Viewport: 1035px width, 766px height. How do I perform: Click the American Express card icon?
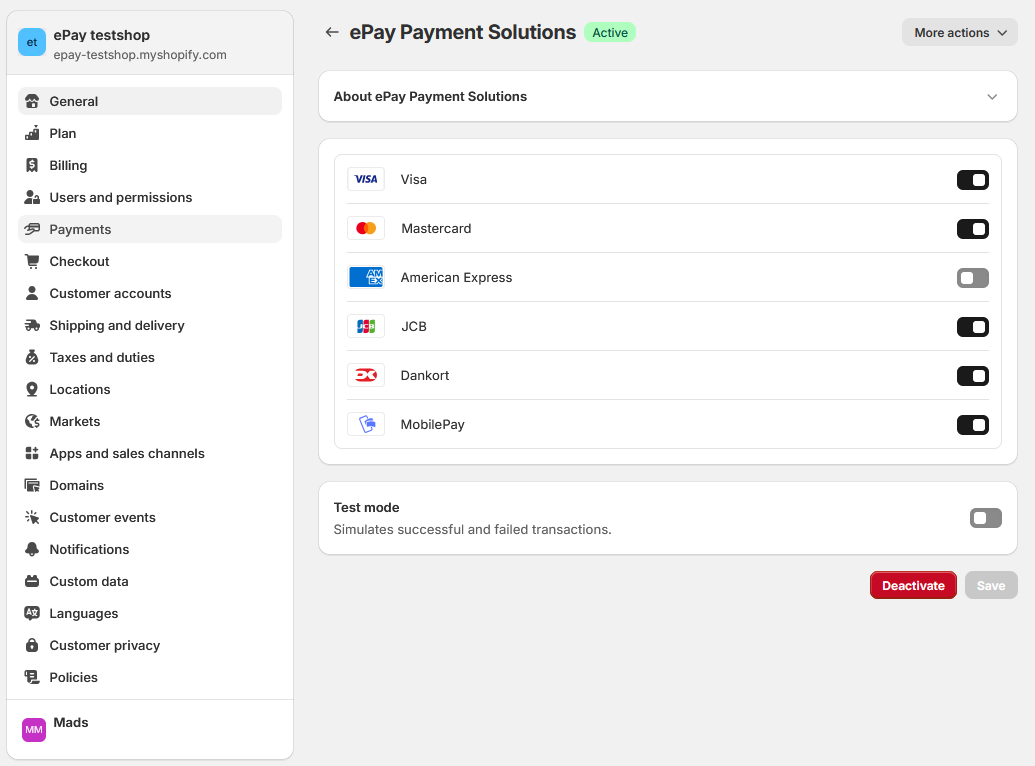tap(366, 276)
